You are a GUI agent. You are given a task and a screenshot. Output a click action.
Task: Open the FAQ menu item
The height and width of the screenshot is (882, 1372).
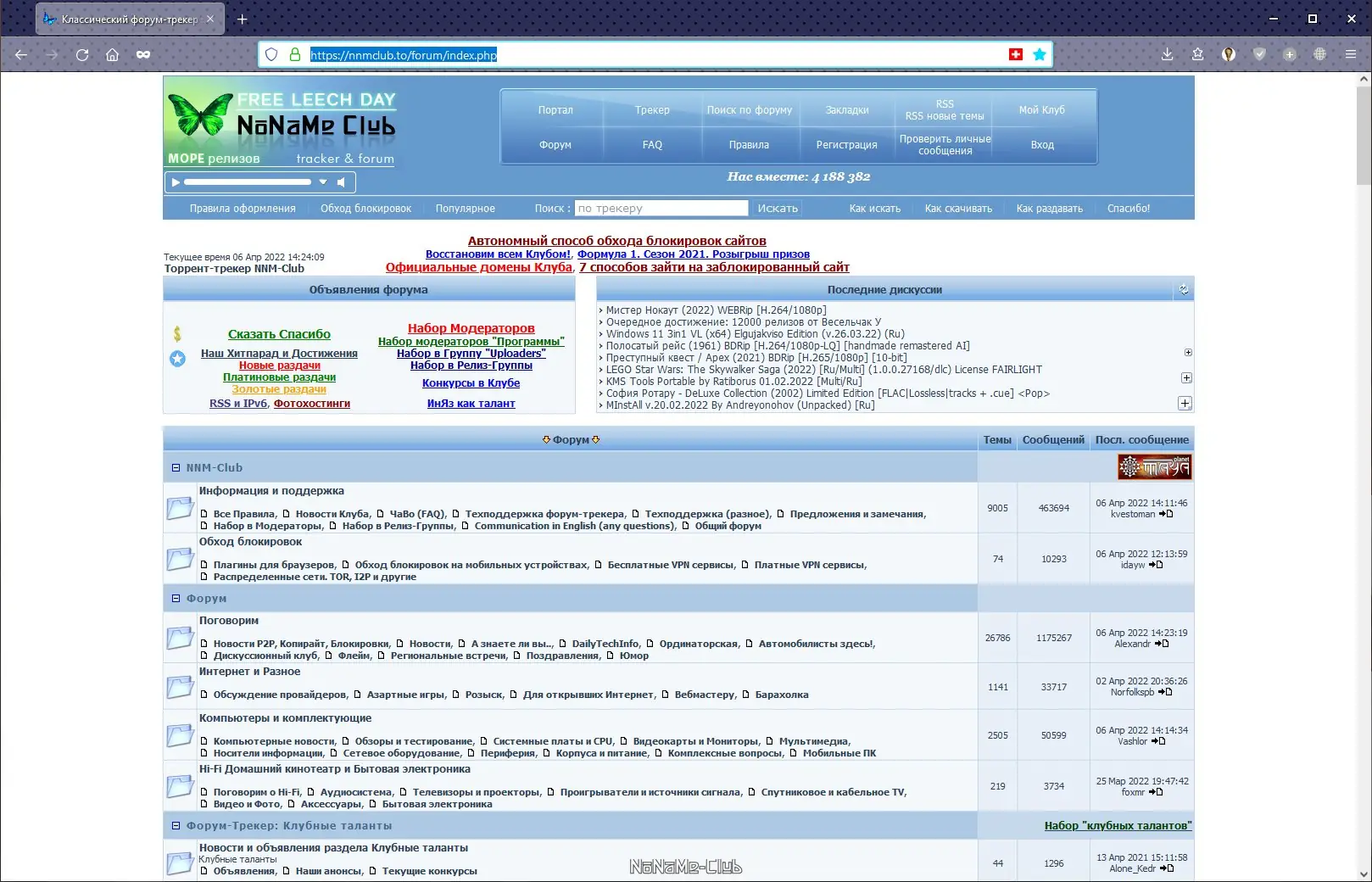coord(652,145)
